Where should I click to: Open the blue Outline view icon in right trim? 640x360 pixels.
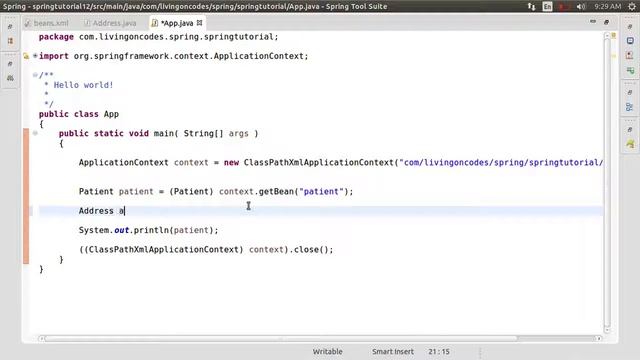630,107
